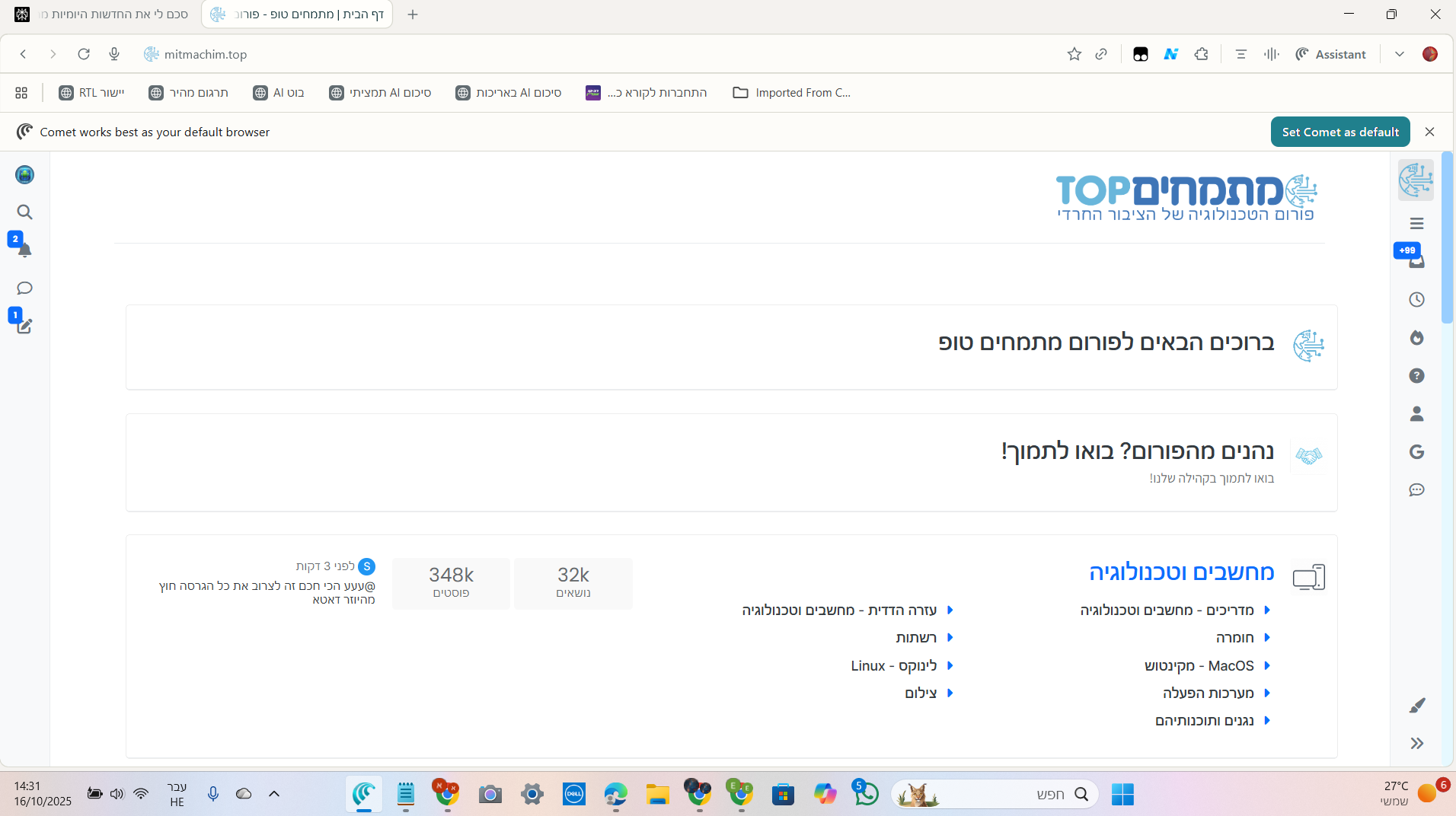Open the theme paintbrush icon in sidebar

pos(1416,706)
